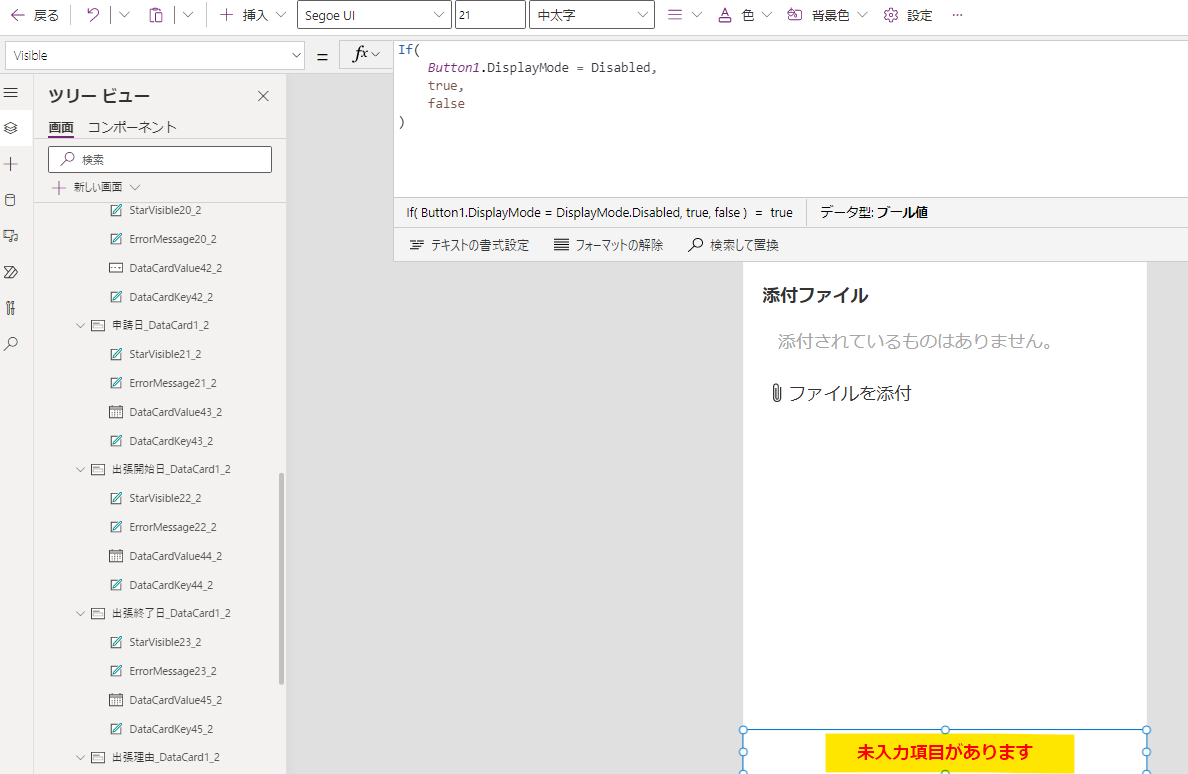1188x774 pixels.
Task: Open the Segoe UI font dropdown
Action: click(374, 15)
